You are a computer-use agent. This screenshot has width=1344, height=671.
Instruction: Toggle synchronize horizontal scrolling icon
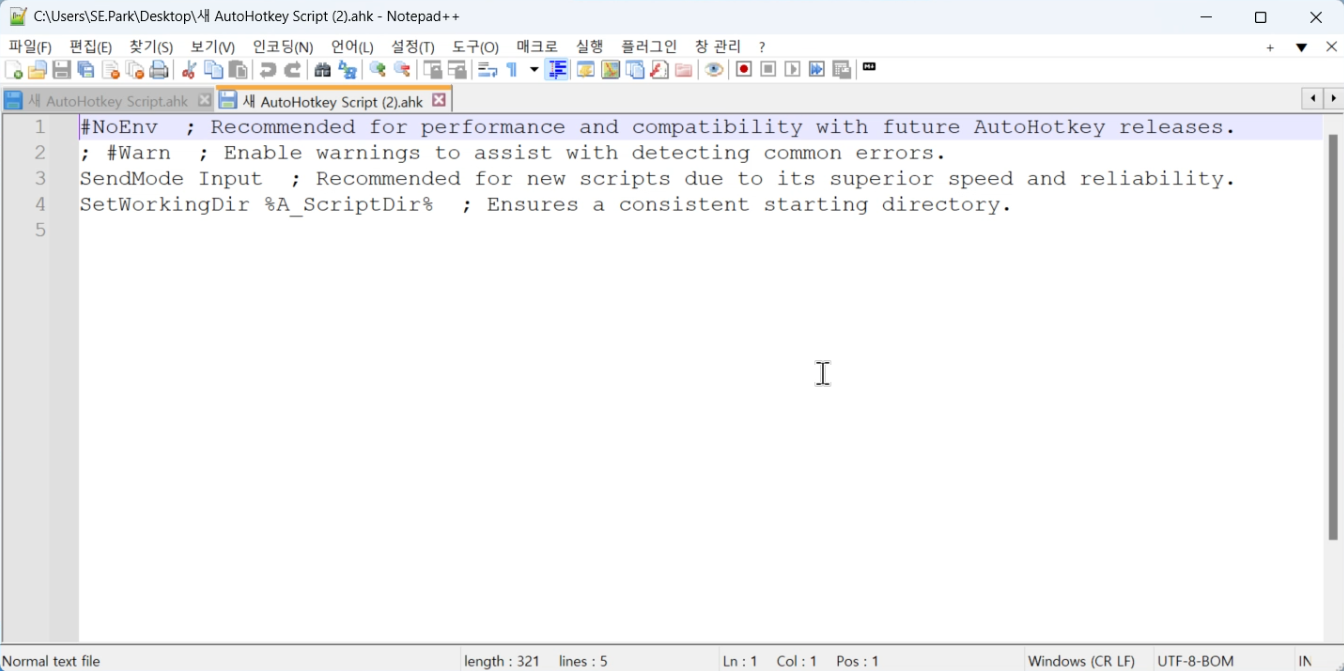(457, 70)
